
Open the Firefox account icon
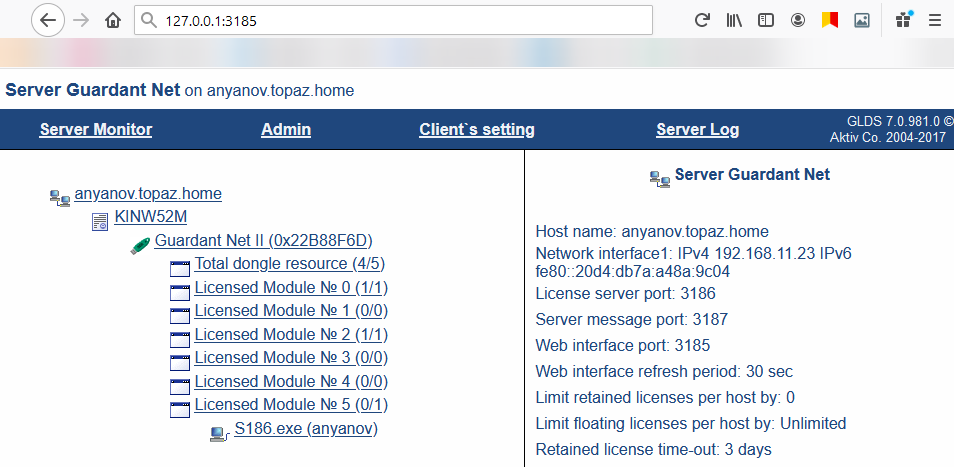coord(797,20)
